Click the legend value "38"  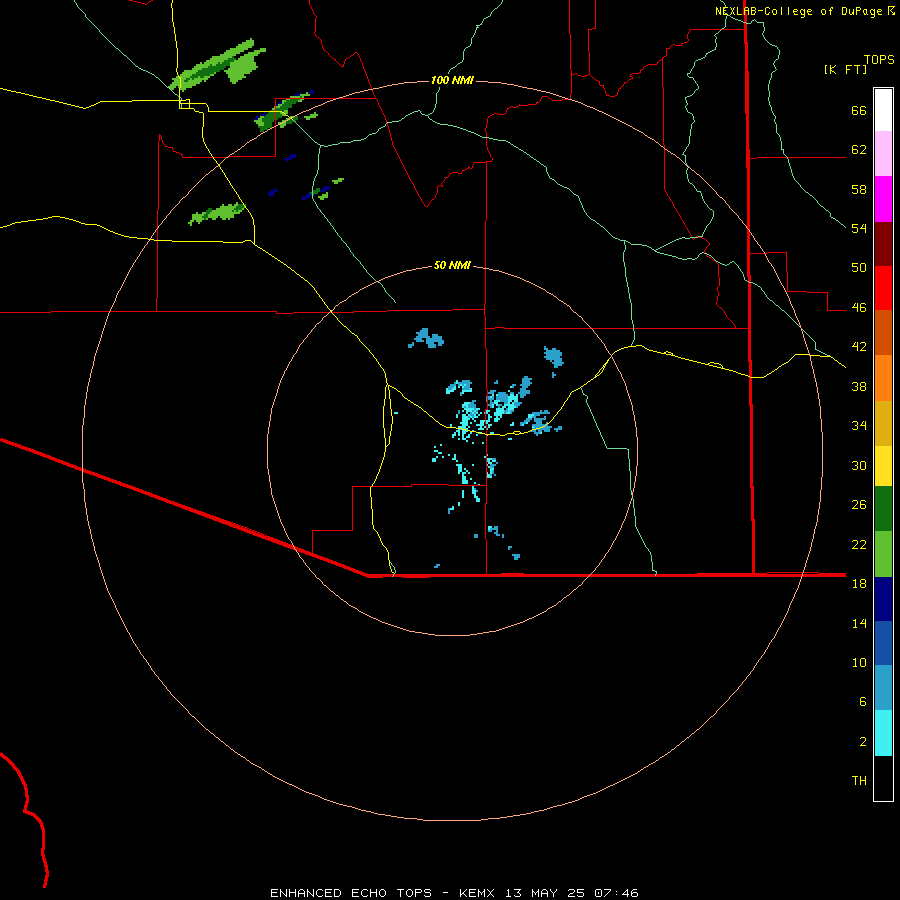pyautogui.click(x=859, y=386)
